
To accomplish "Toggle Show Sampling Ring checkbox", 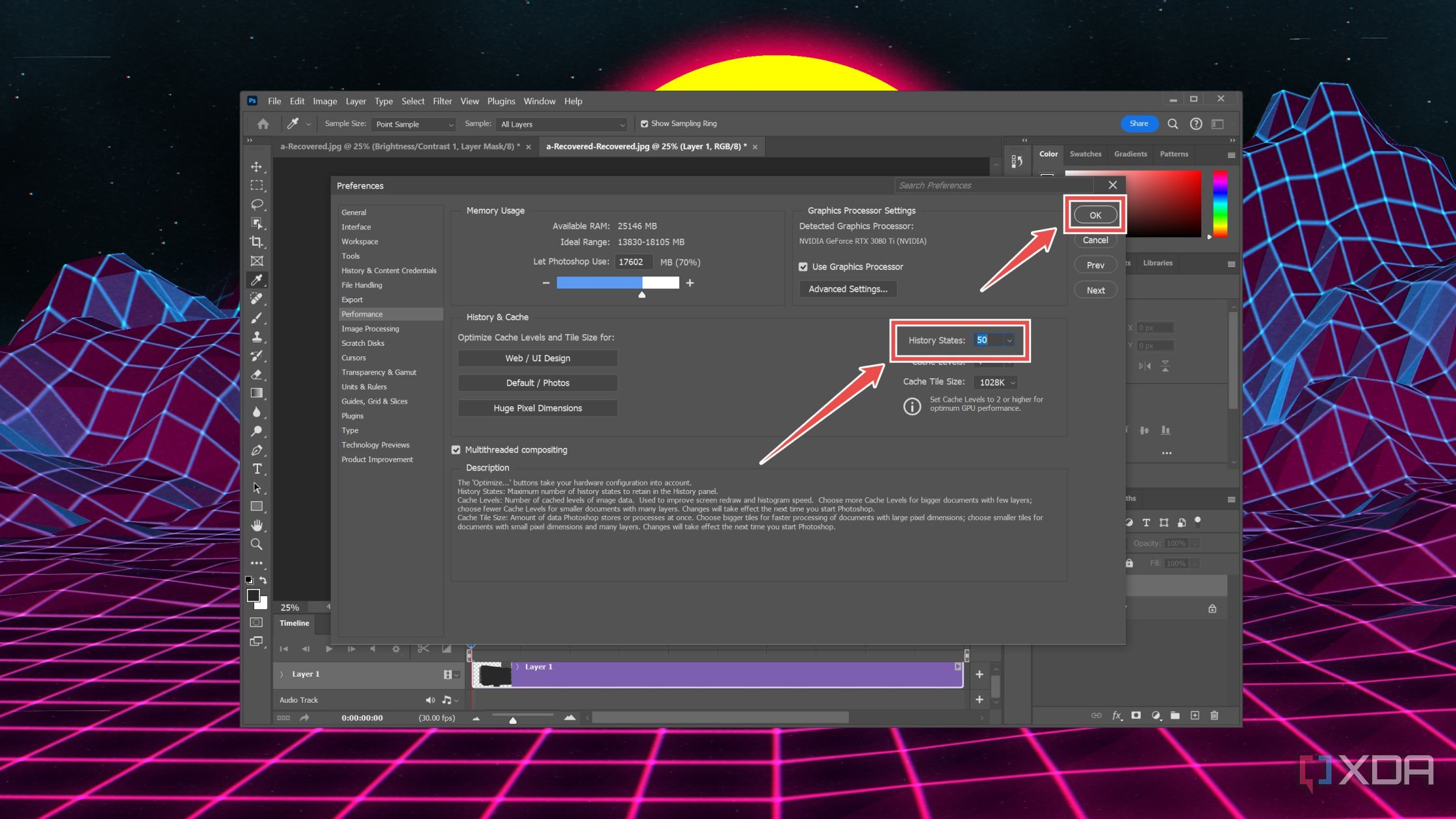I will click(644, 123).
